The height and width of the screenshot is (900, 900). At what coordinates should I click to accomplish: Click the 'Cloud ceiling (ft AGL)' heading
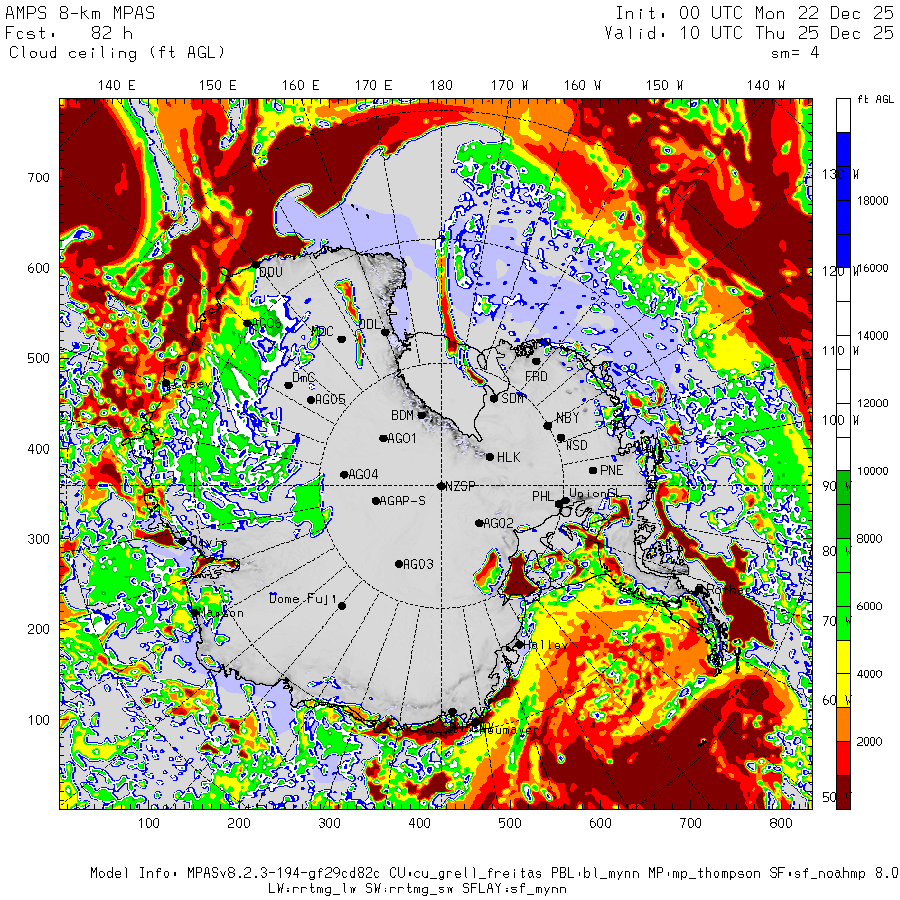117,53
